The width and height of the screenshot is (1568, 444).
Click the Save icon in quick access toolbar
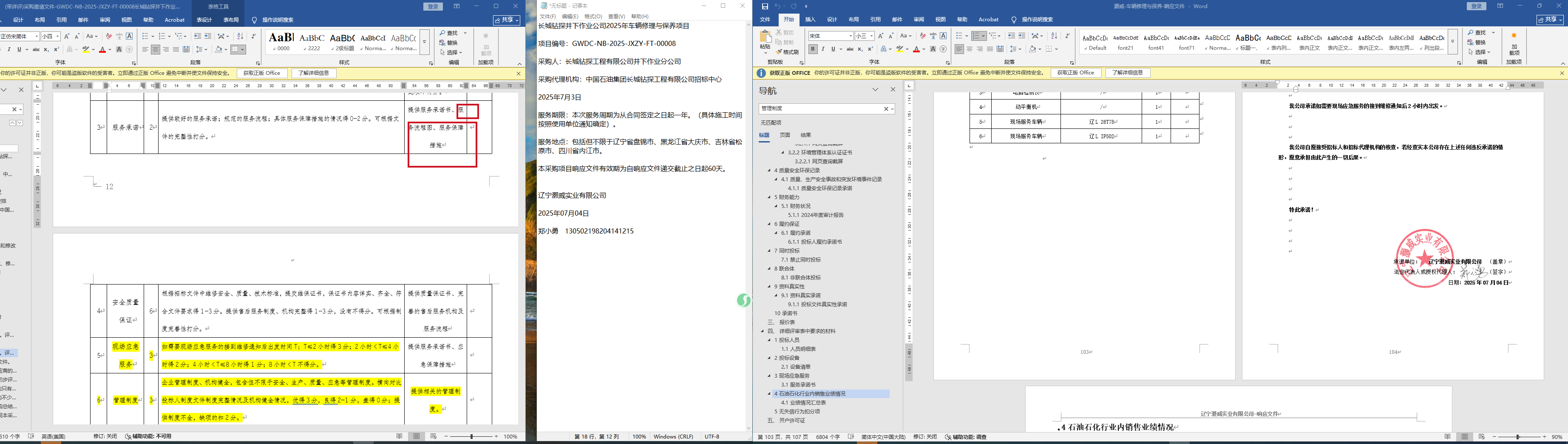765,6
